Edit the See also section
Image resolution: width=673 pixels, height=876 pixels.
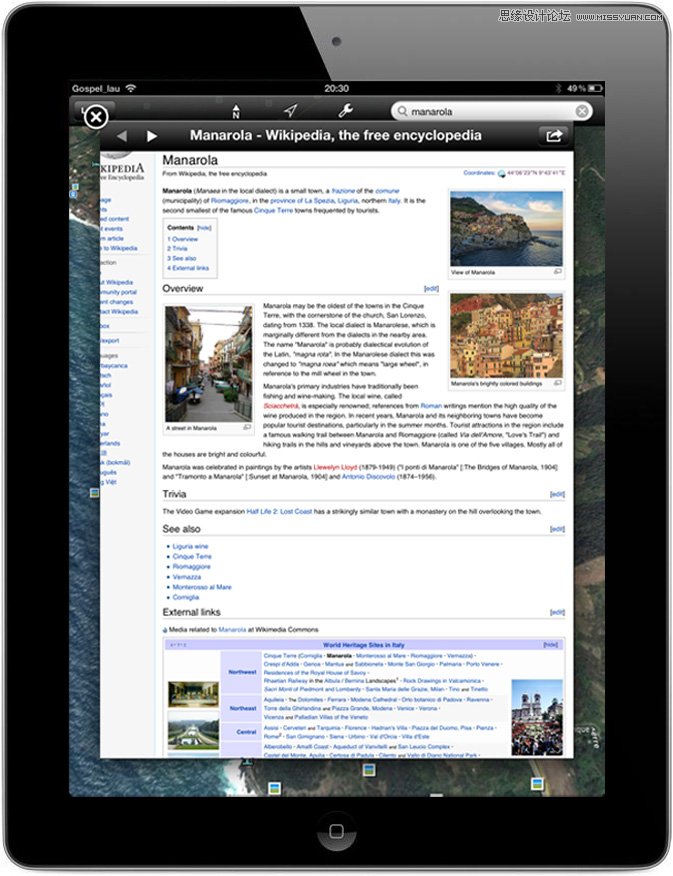(557, 529)
